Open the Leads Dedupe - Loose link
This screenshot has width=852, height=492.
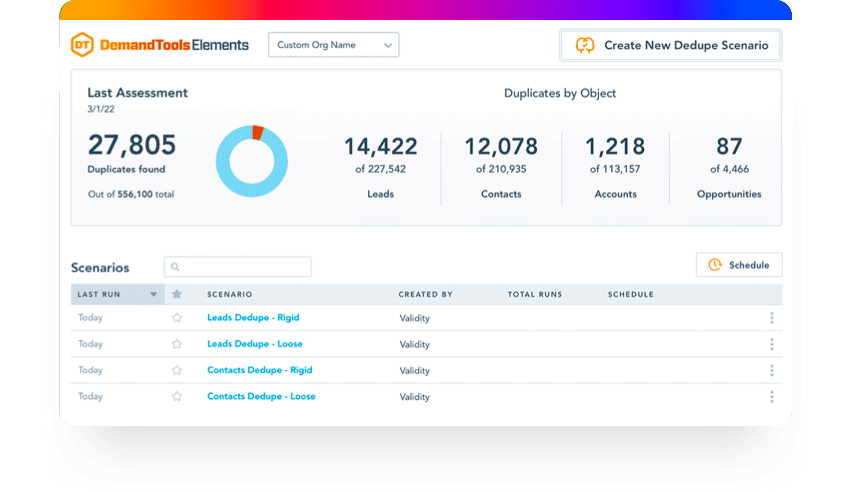tap(255, 344)
